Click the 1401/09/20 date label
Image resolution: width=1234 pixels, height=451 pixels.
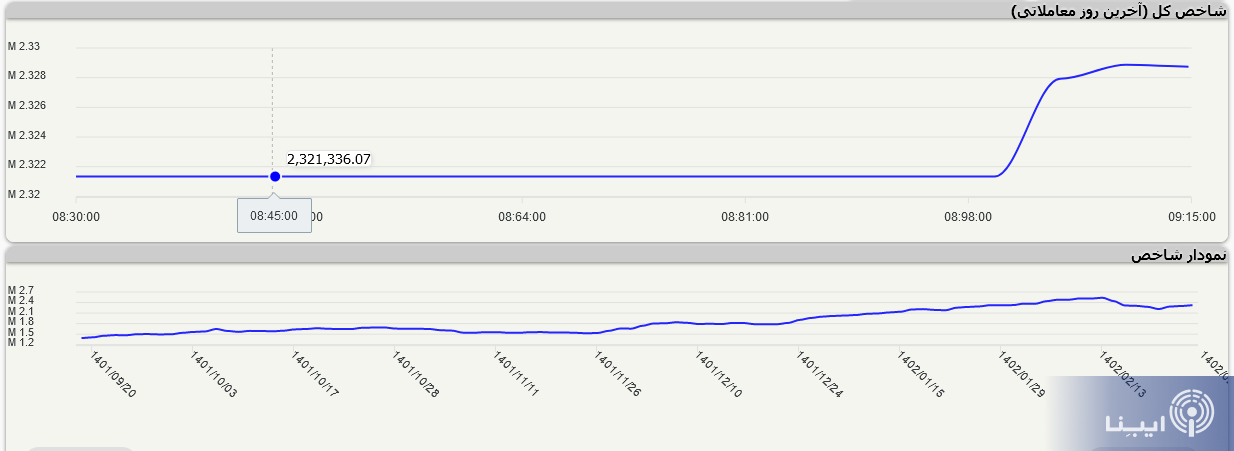(112, 375)
